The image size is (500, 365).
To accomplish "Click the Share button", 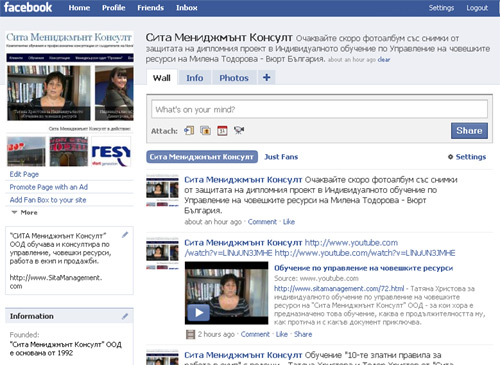I will pos(469,131).
